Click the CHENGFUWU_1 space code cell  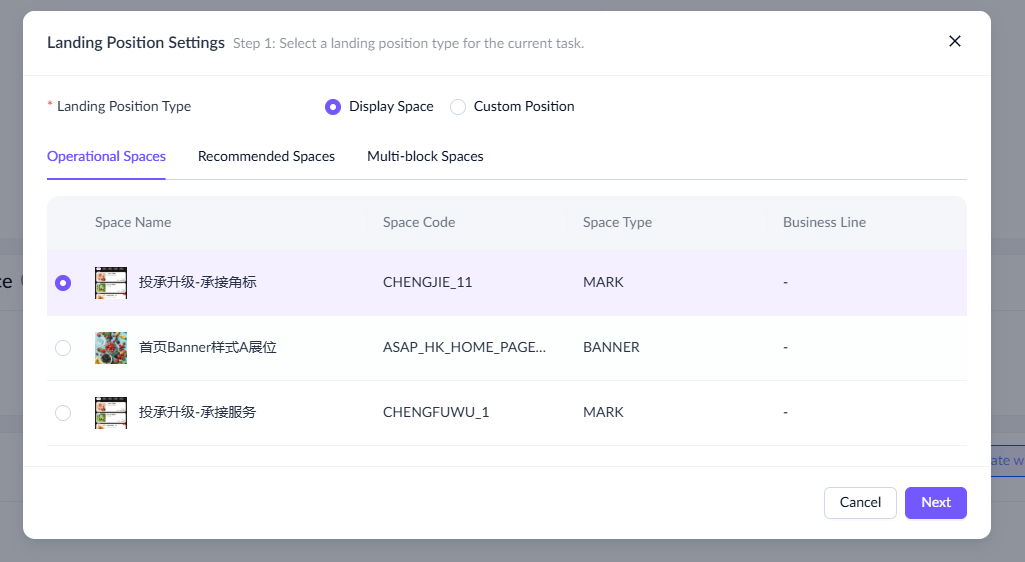pyautogui.click(x=436, y=413)
